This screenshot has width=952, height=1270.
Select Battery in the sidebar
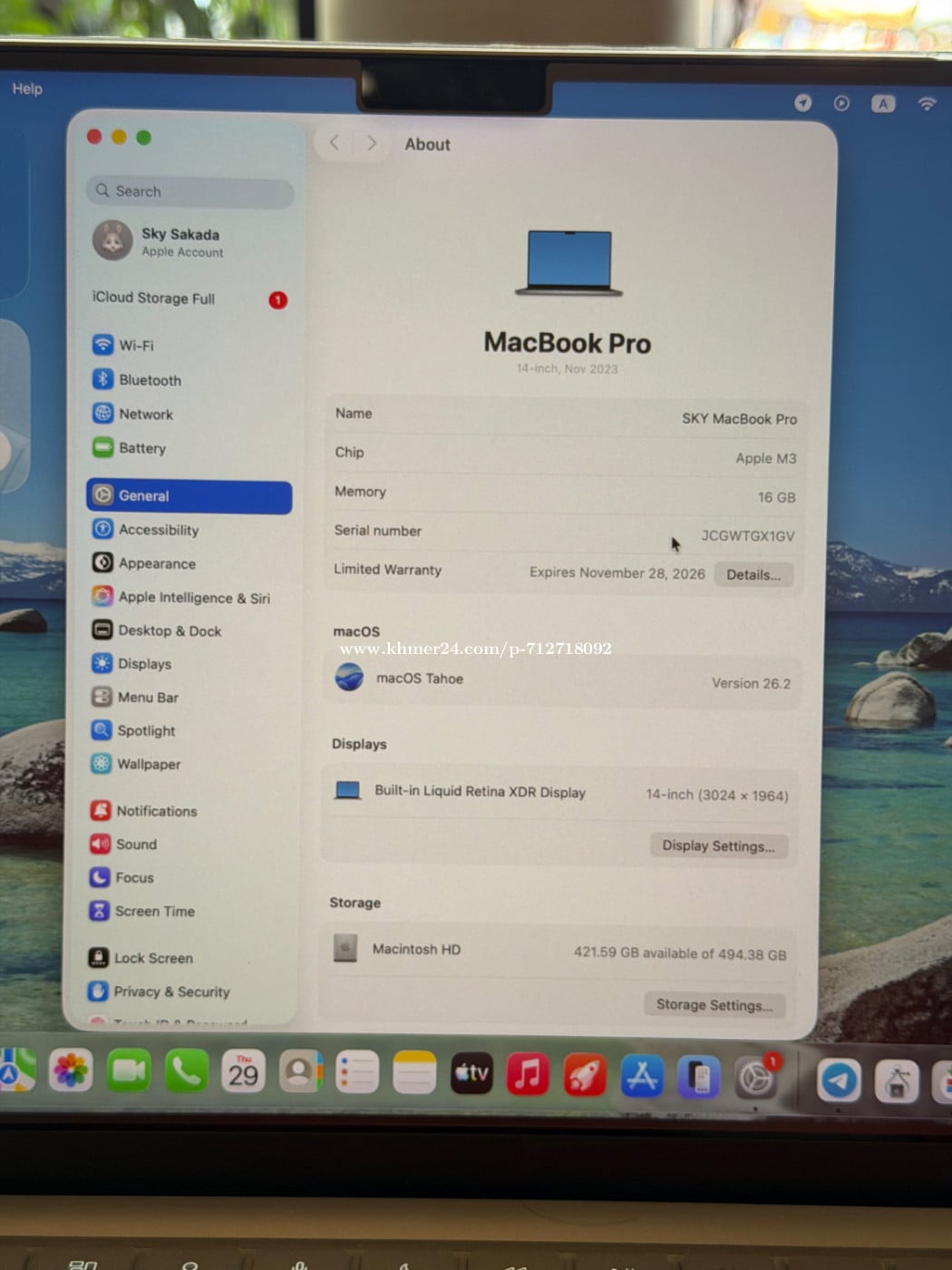pyautogui.click(x=141, y=448)
